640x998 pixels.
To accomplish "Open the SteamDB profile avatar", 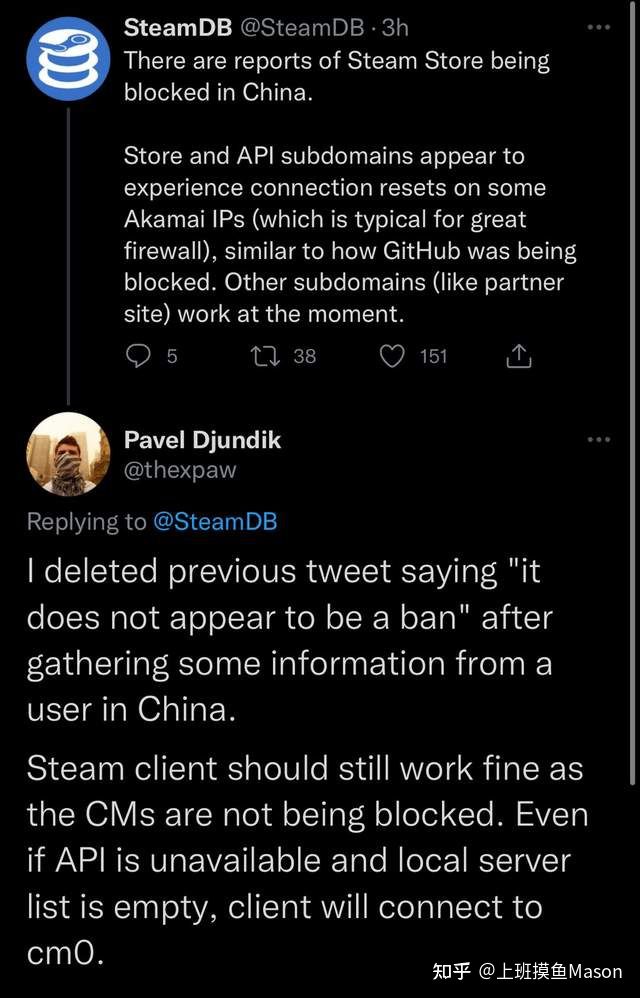I will (67, 59).
